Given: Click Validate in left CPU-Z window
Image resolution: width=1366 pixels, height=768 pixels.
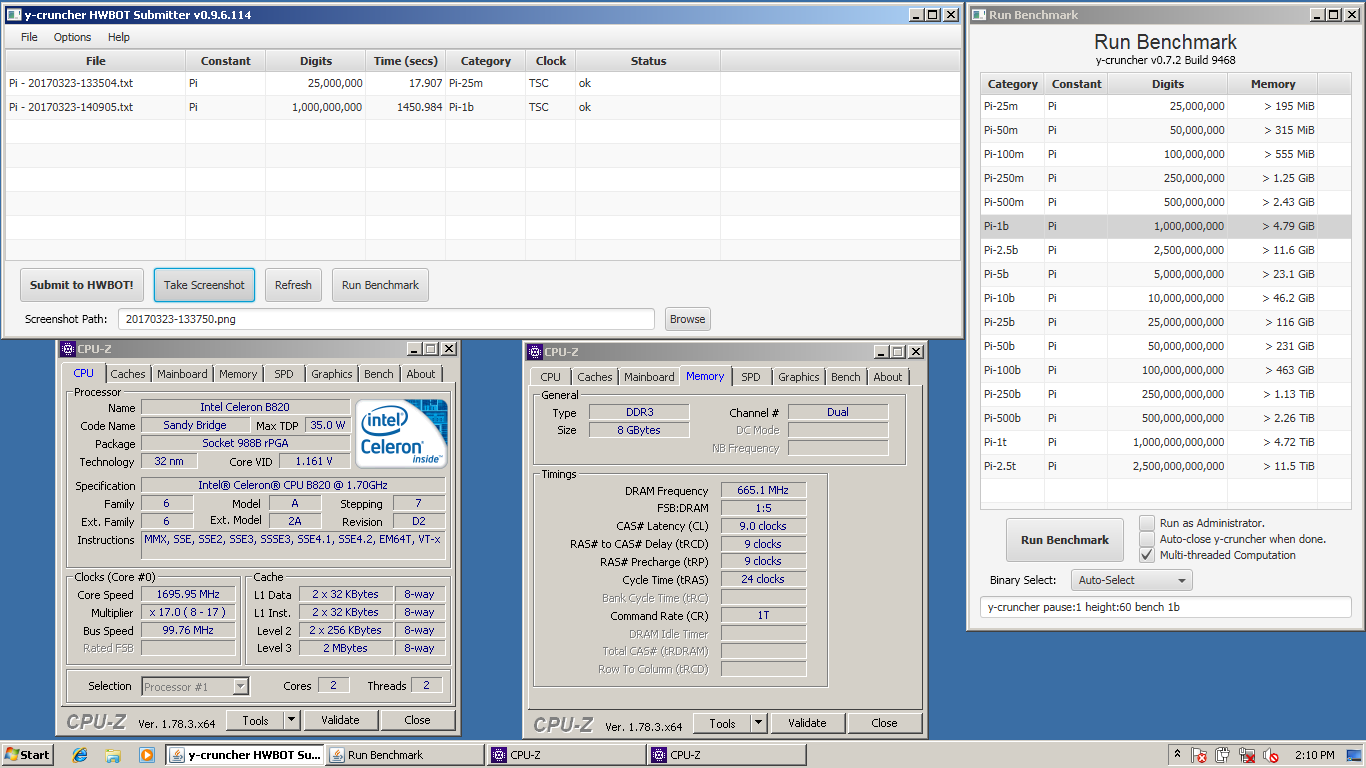Looking at the screenshot, I should pos(340,720).
